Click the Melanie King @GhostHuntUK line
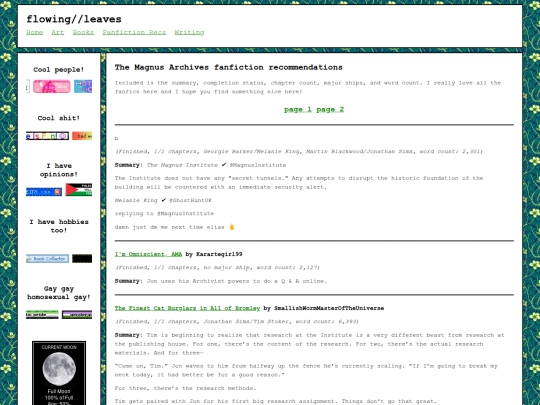Viewport: 540px width, 405px height. click(163, 200)
